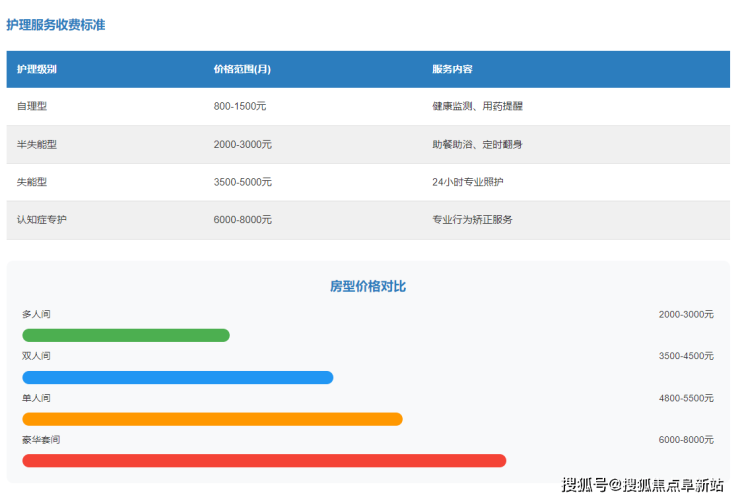Click the red 豪华套间 price bar
Viewport: 740px width, 501px height.
(264, 461)
